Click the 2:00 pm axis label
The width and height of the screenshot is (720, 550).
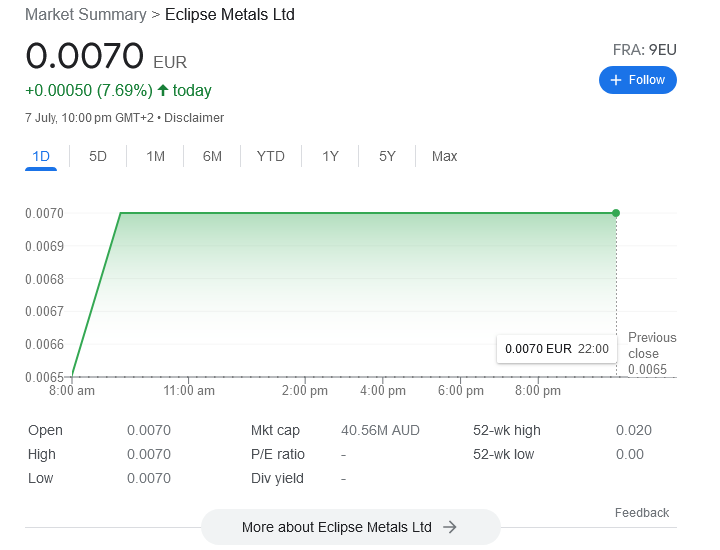pos(305,391)
